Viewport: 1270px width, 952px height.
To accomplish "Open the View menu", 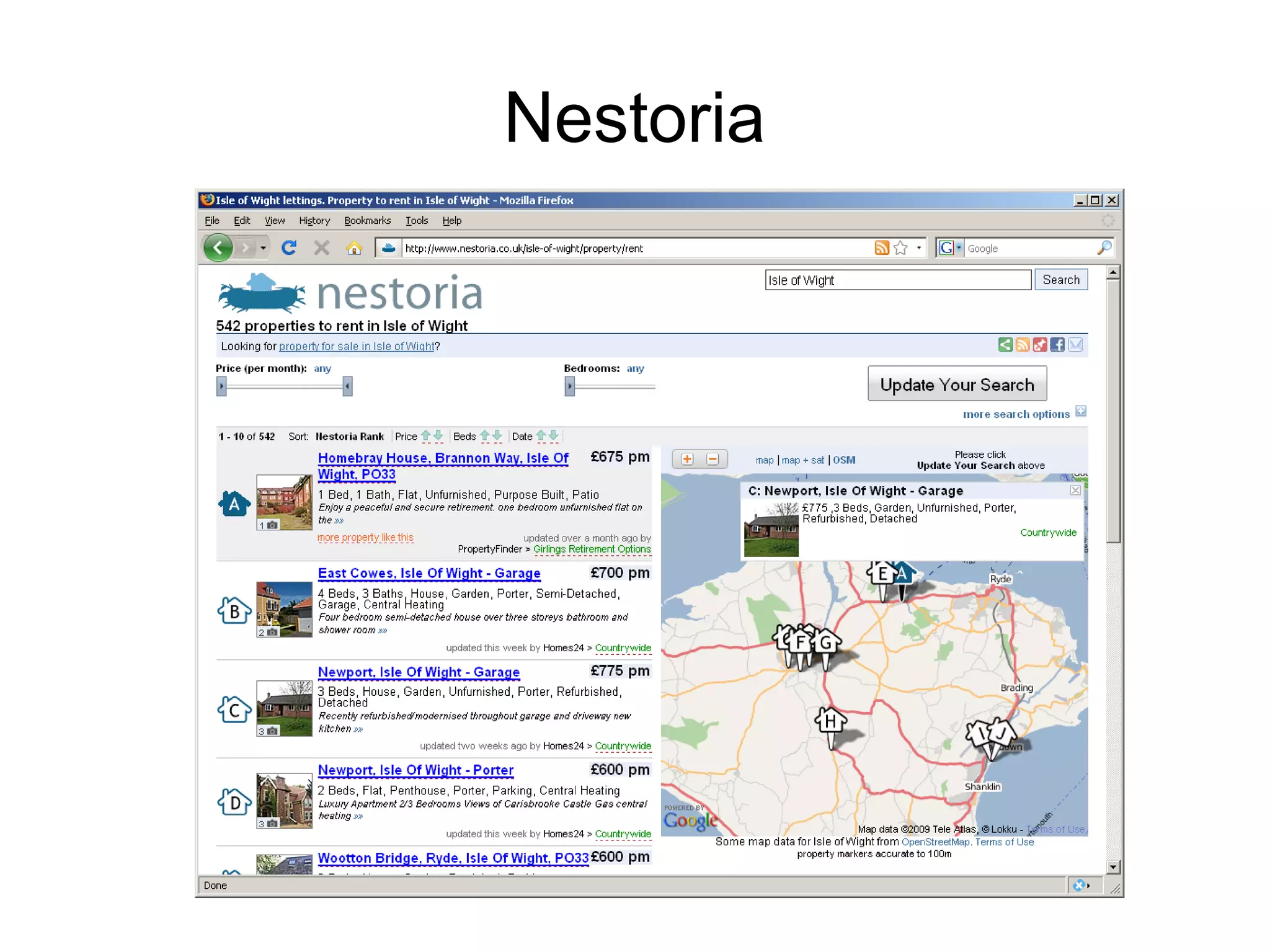I will 275,220.
